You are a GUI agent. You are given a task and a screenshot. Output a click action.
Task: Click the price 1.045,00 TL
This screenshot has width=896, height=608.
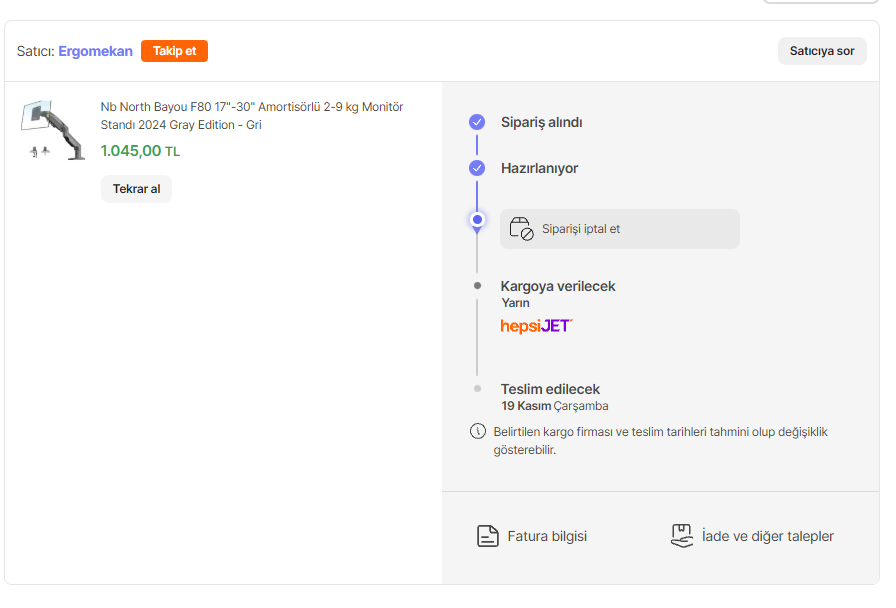[140, 151]
